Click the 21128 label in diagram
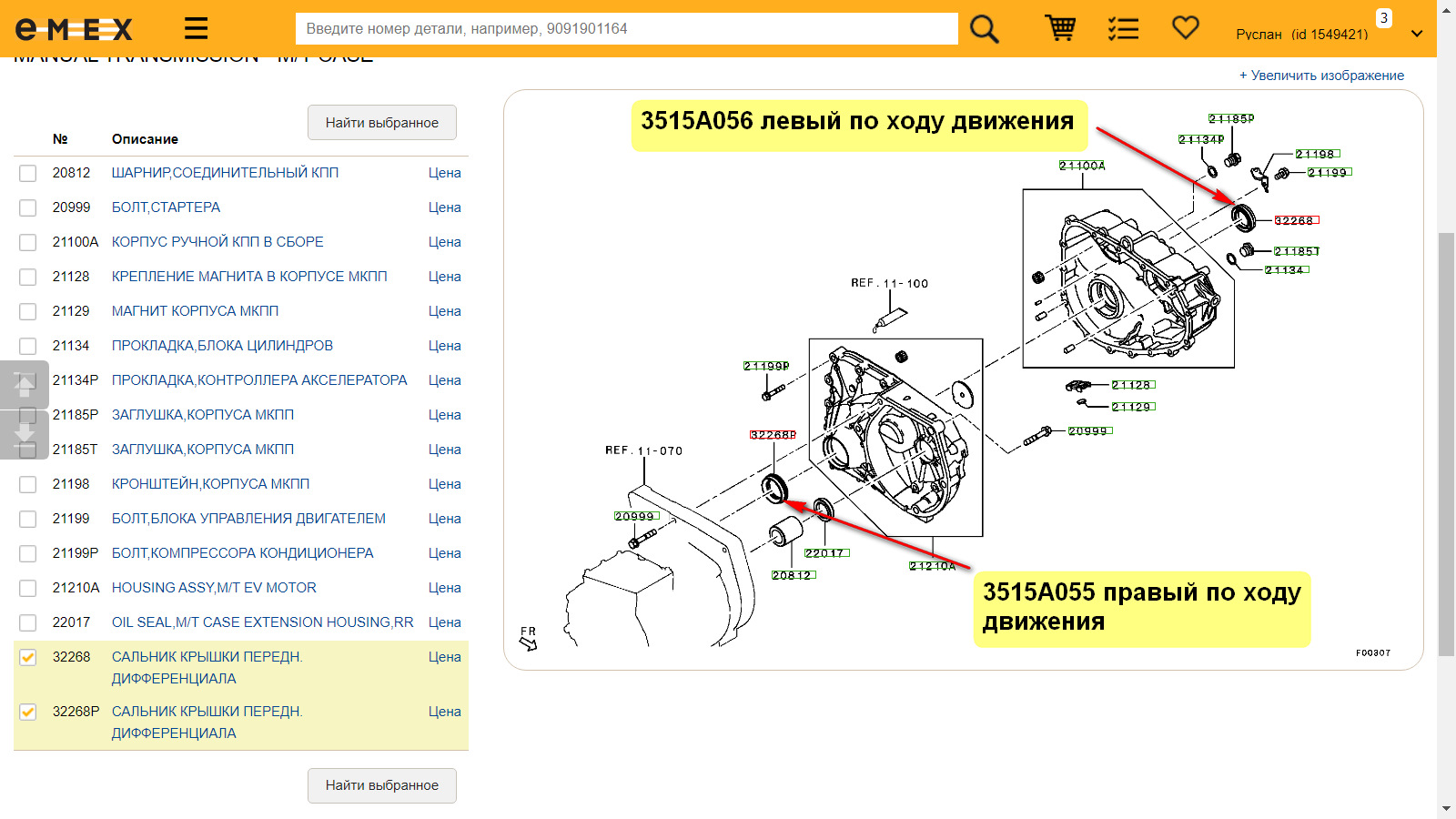The width and height of the screenshot is (1456, 819). click(1132, 385)
